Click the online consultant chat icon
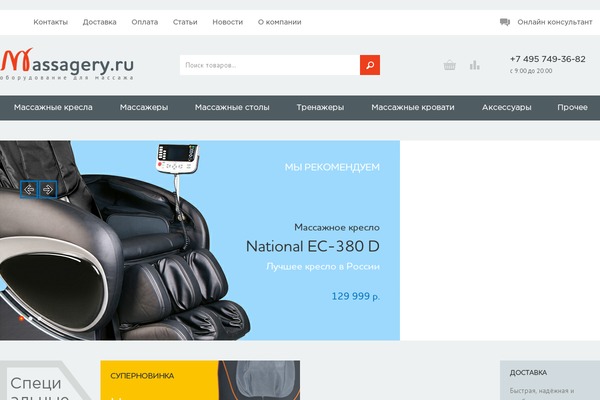600x400 pixels. point(505,22)
